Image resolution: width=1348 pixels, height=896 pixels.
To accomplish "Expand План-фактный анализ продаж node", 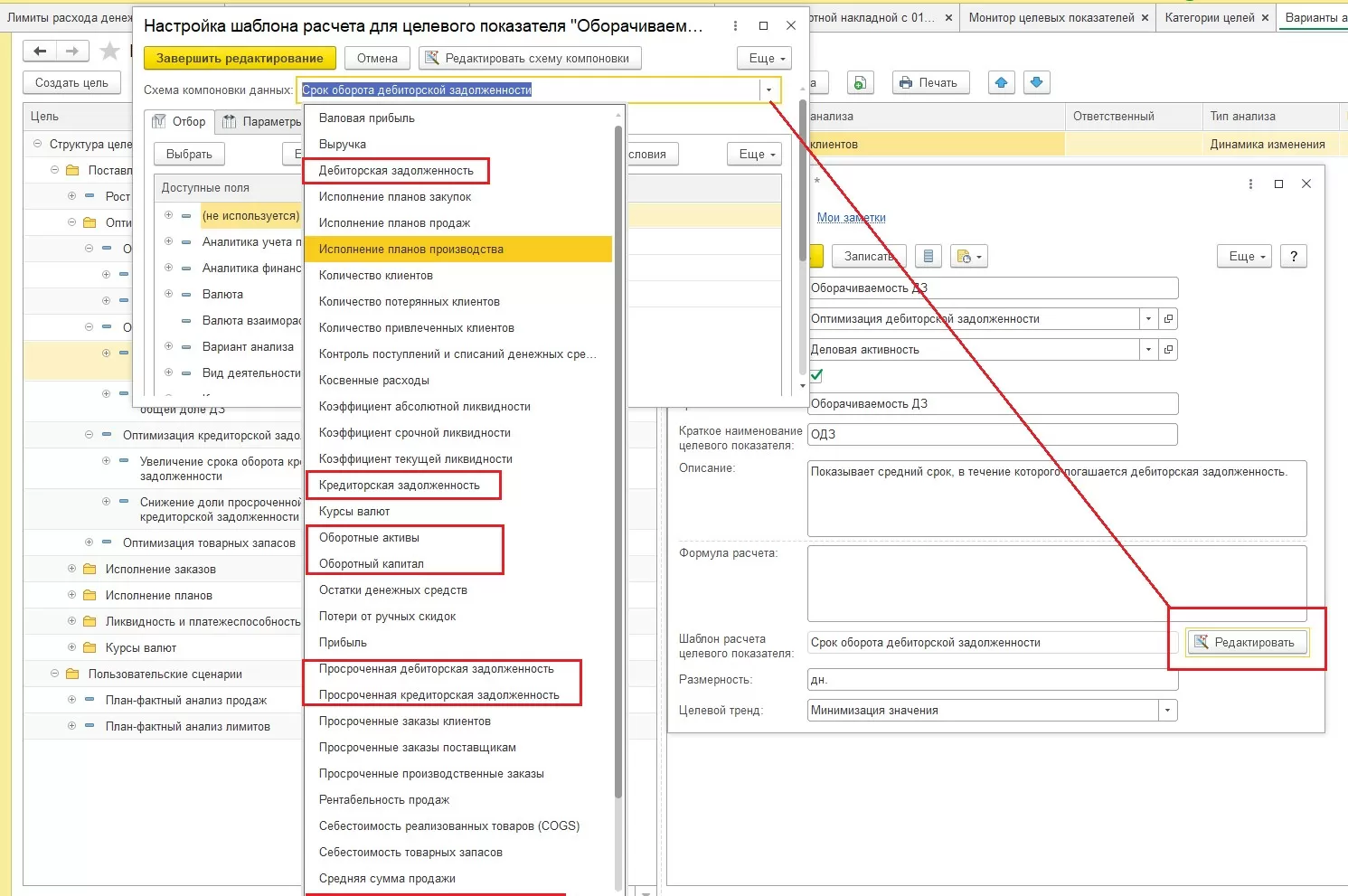I will (71, 701).
